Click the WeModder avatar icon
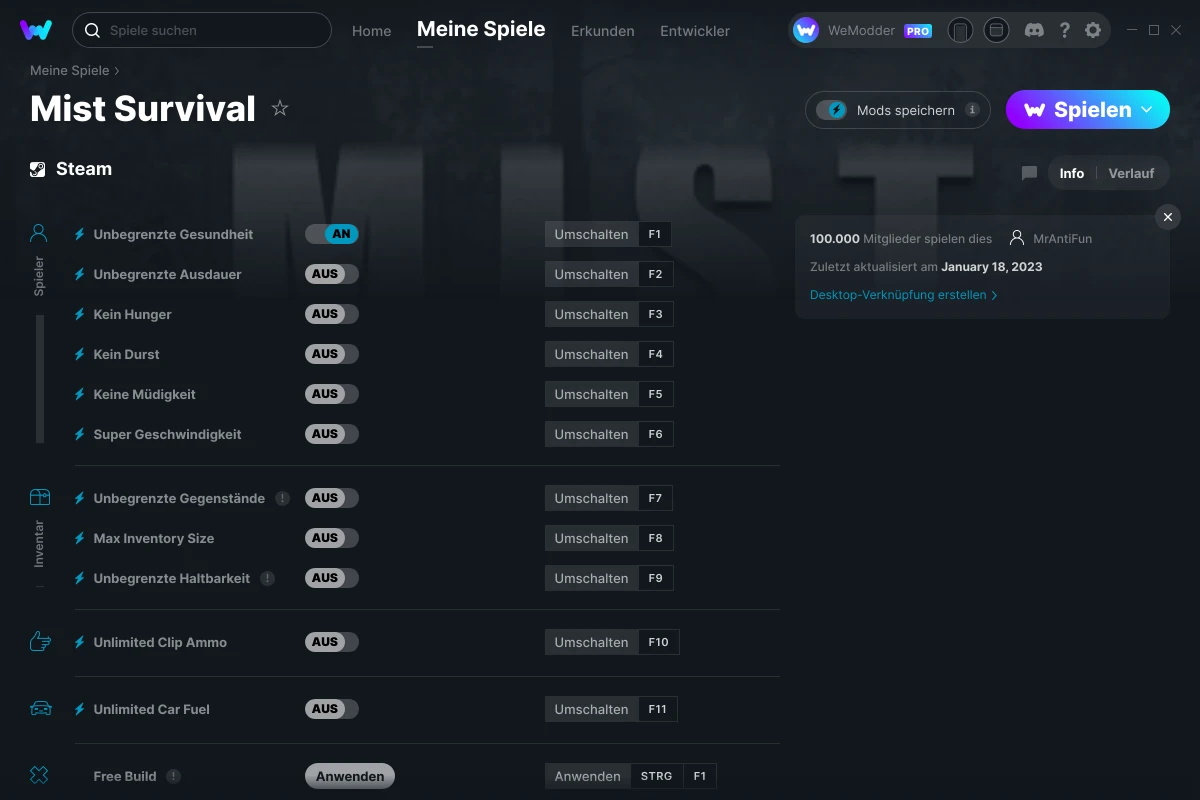Viewport: 1200px width, 800px height. [806, 30]
